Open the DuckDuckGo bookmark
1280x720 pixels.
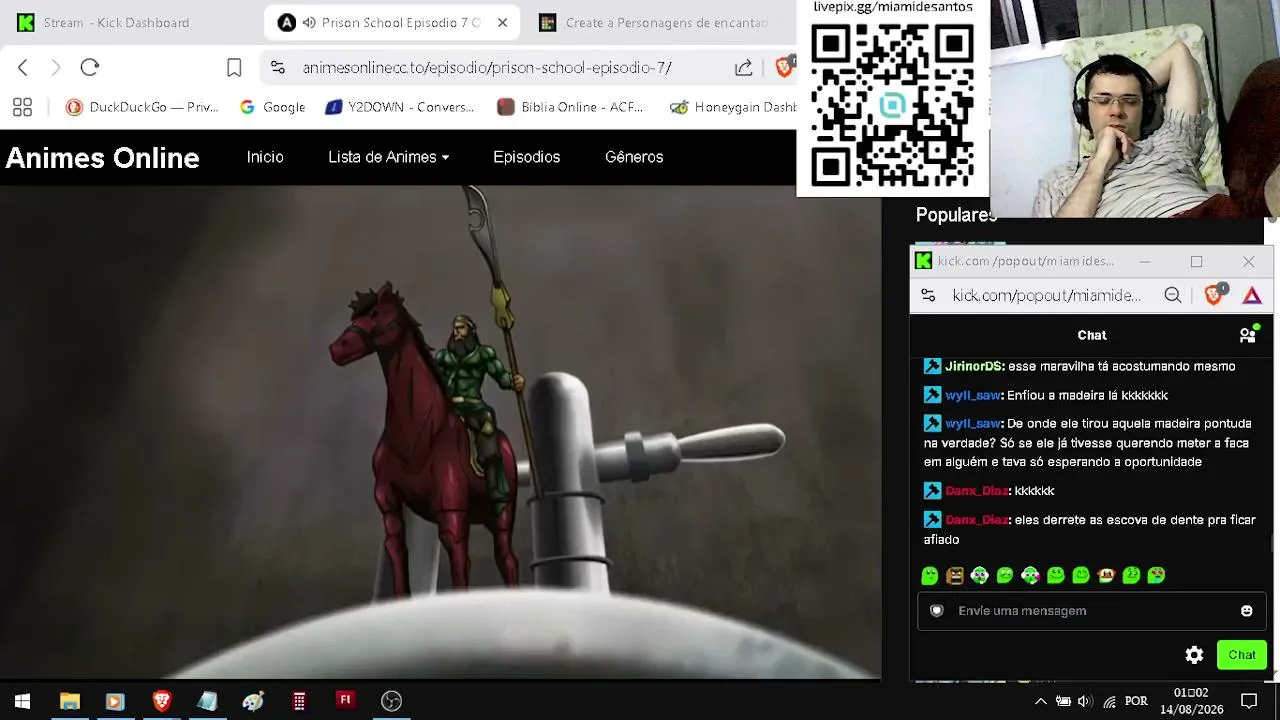tap(142, 107)
